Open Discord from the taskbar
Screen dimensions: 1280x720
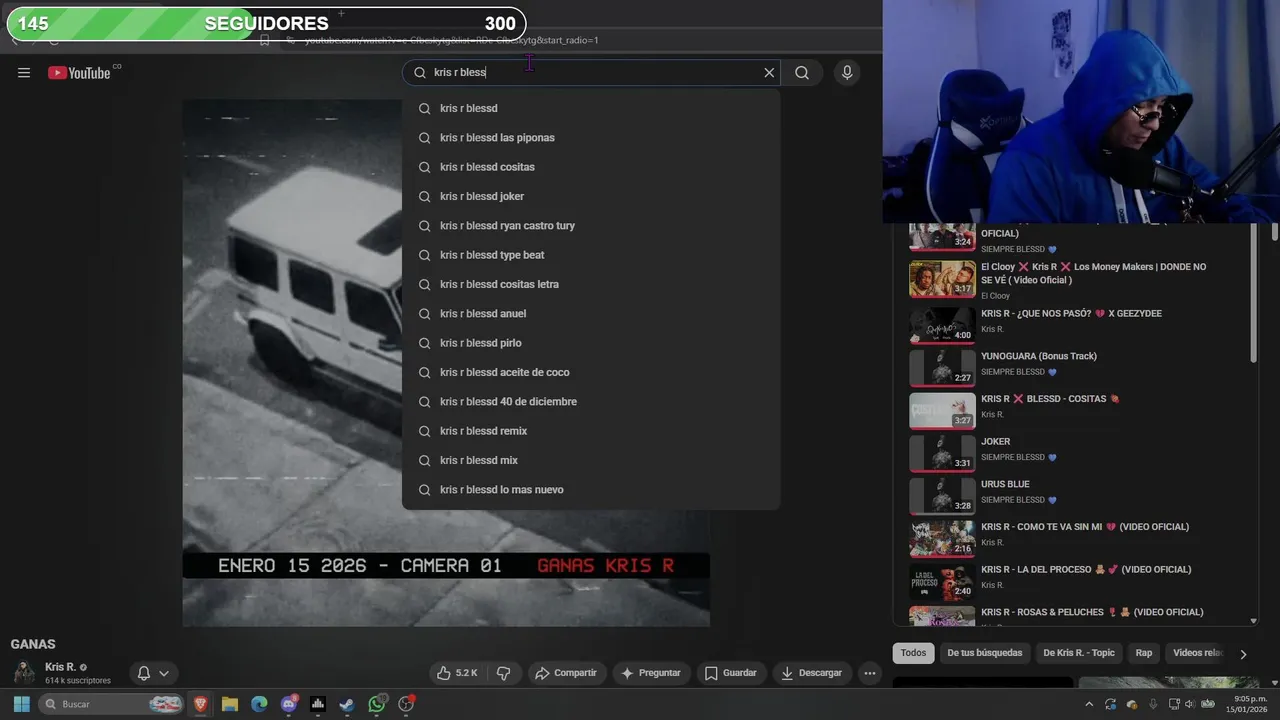tap(289, 704)
